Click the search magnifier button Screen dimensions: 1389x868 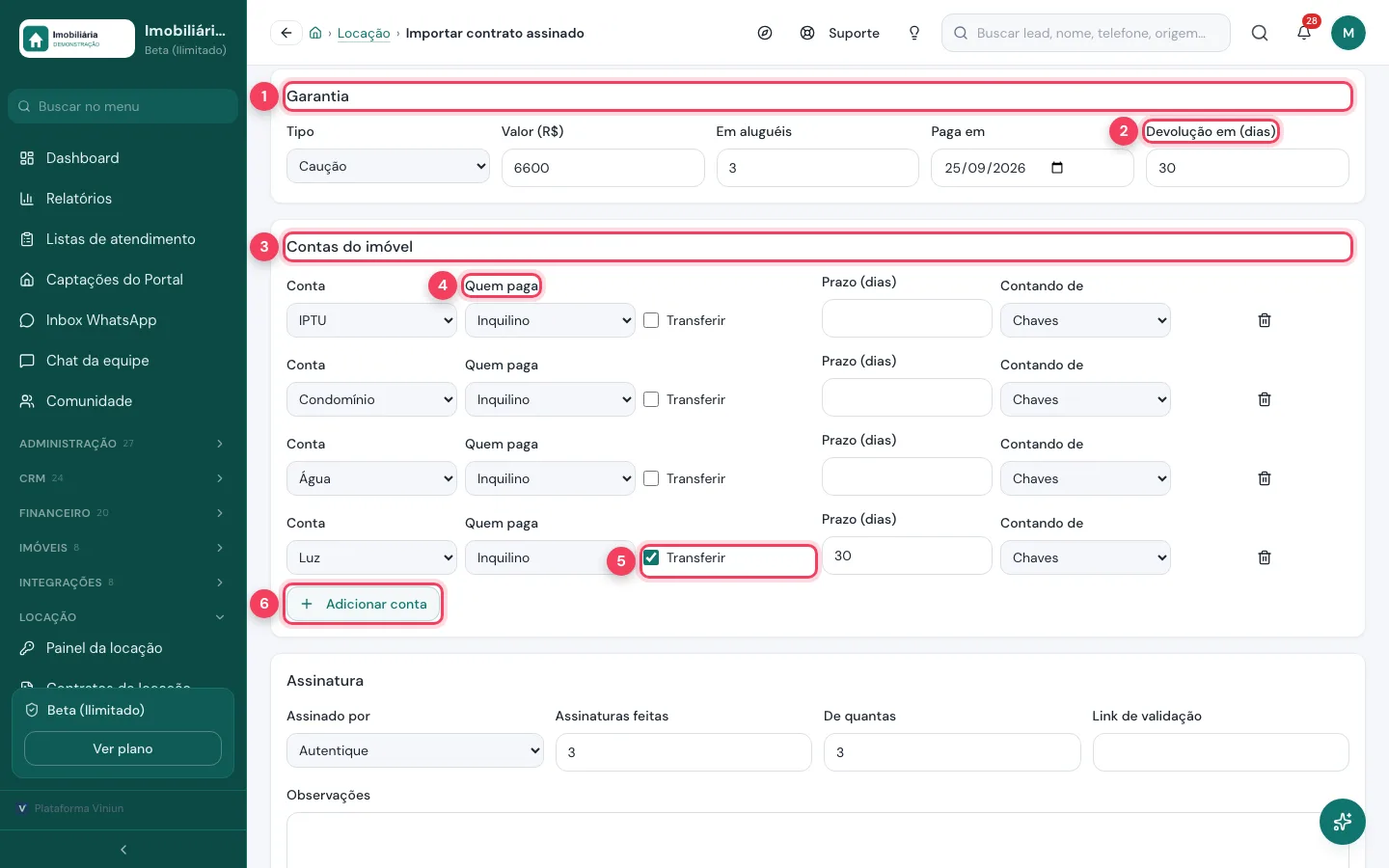tap(1260, 33)
